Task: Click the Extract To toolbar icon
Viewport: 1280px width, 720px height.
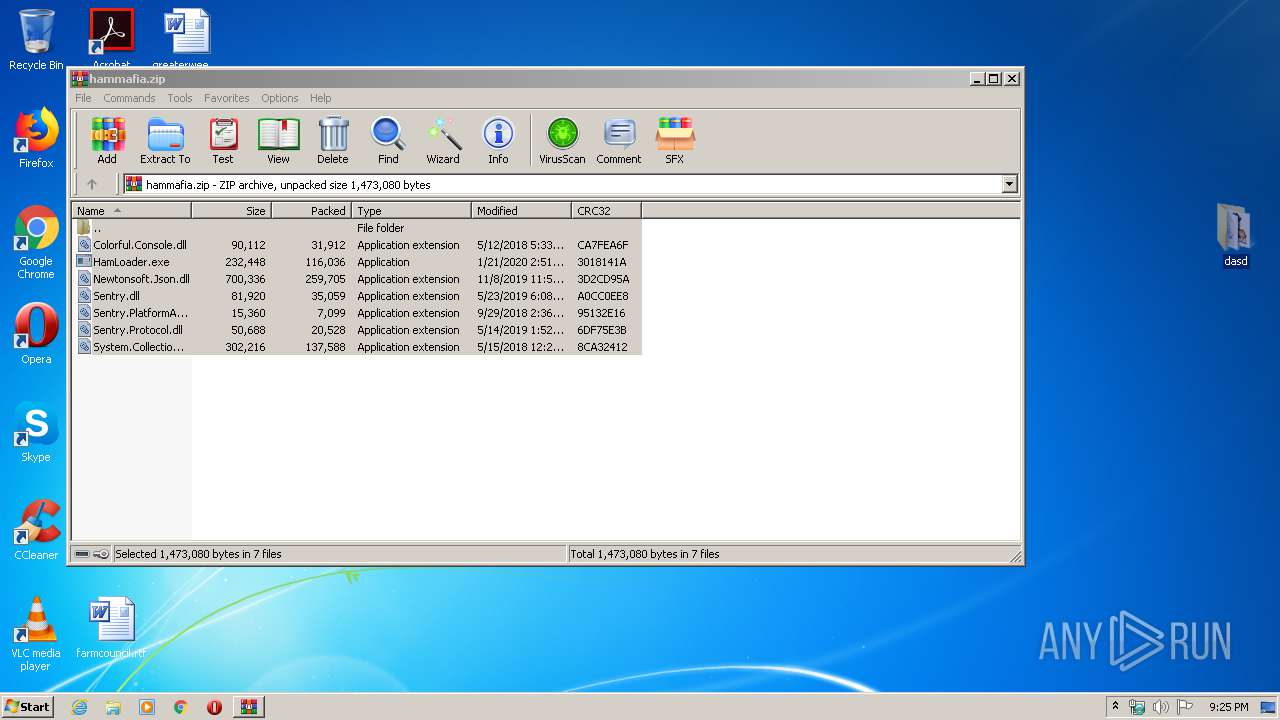Action: coord(165,141)
